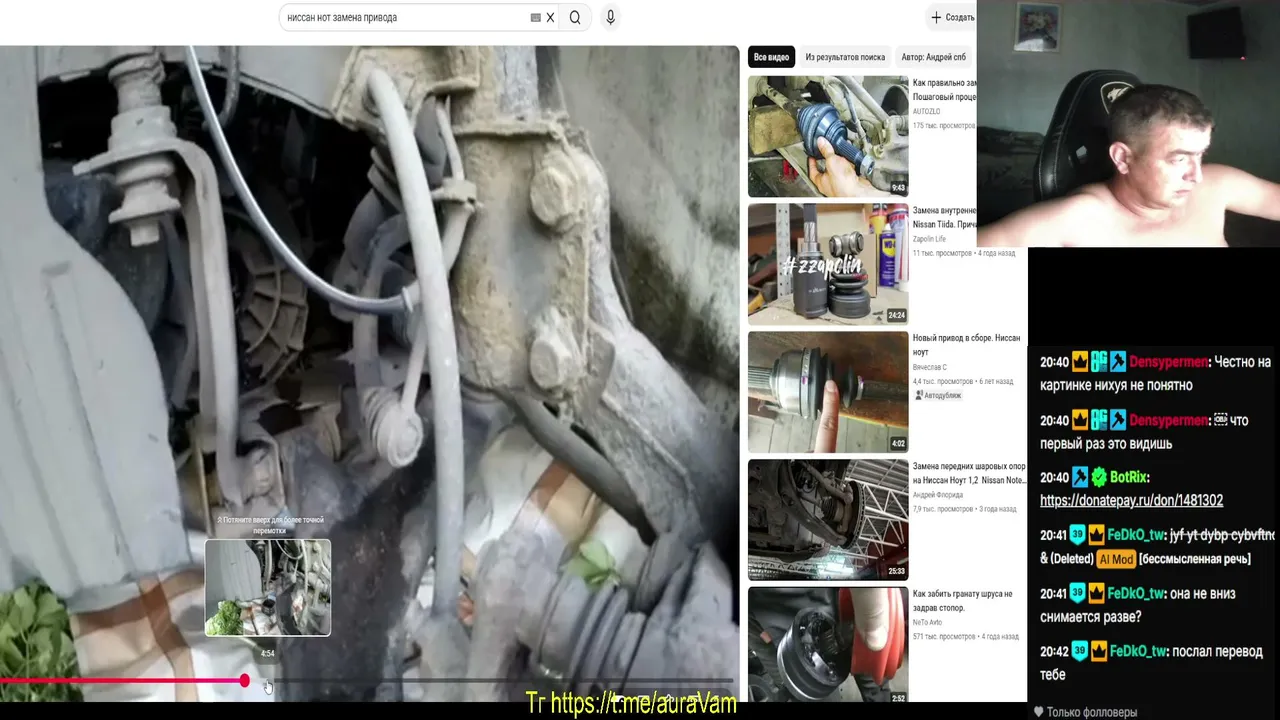This screenshot has height=720, width=1280.
Task: Open the #zzapolin video thumbnail lasting 24:24
Action: 828,264
